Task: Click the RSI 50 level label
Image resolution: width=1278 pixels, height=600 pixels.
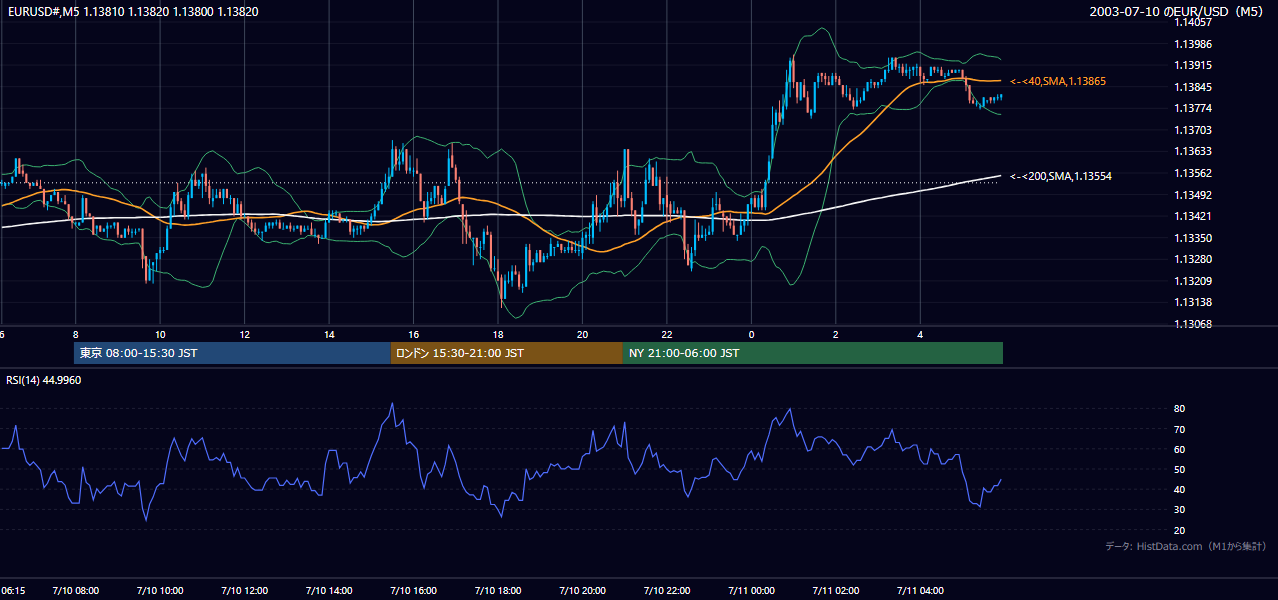Action: pos(1179,469)
